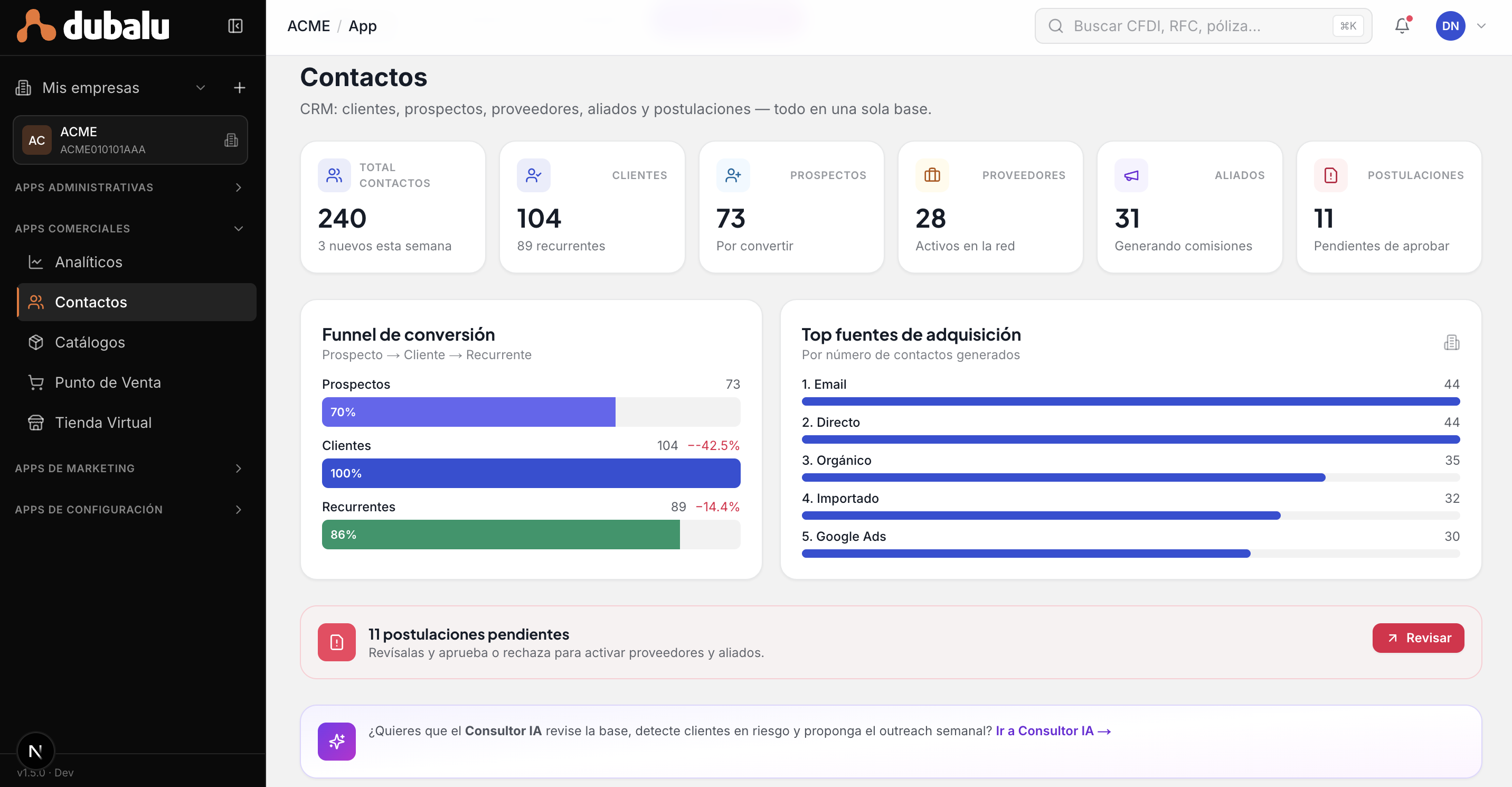Click the Prospectos 70% funnel bar
Screen dimensions: 1512x787
[531, 411]
